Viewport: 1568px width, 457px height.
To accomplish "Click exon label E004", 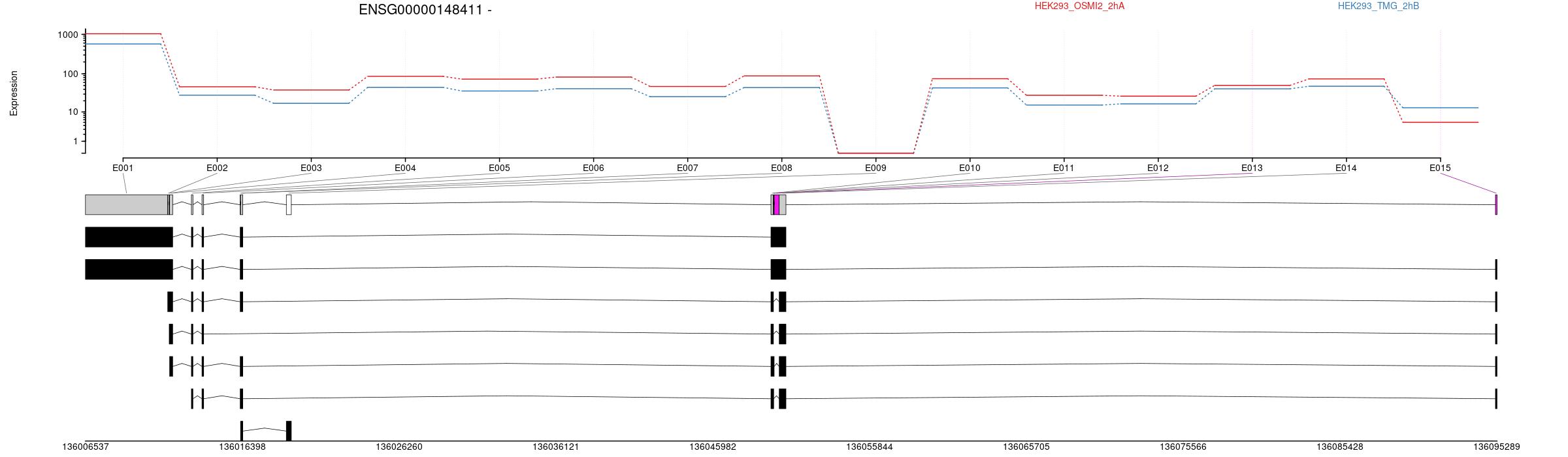I will [405, 168].
